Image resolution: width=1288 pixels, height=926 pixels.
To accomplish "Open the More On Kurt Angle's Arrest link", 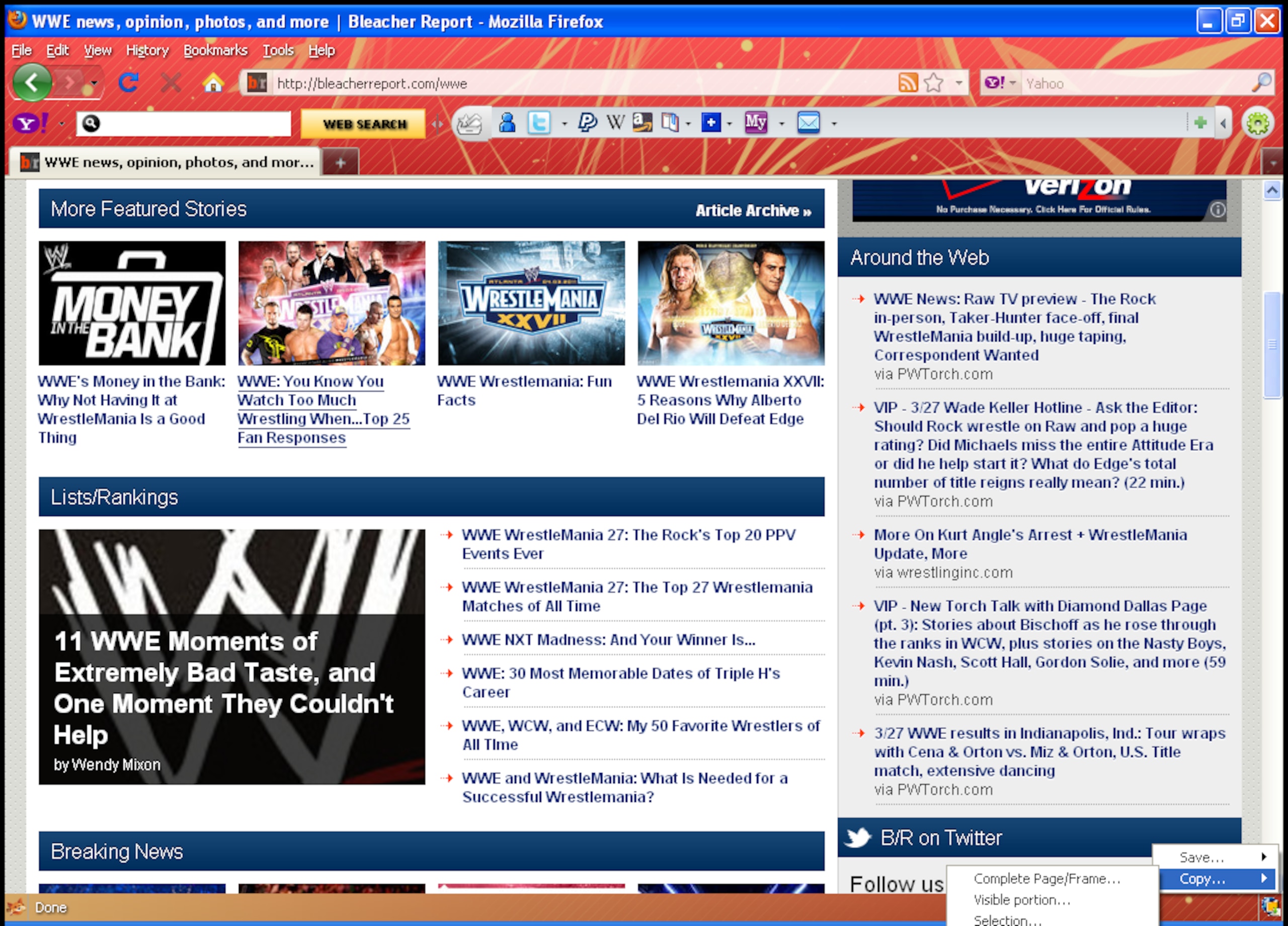I will 1030,544.
